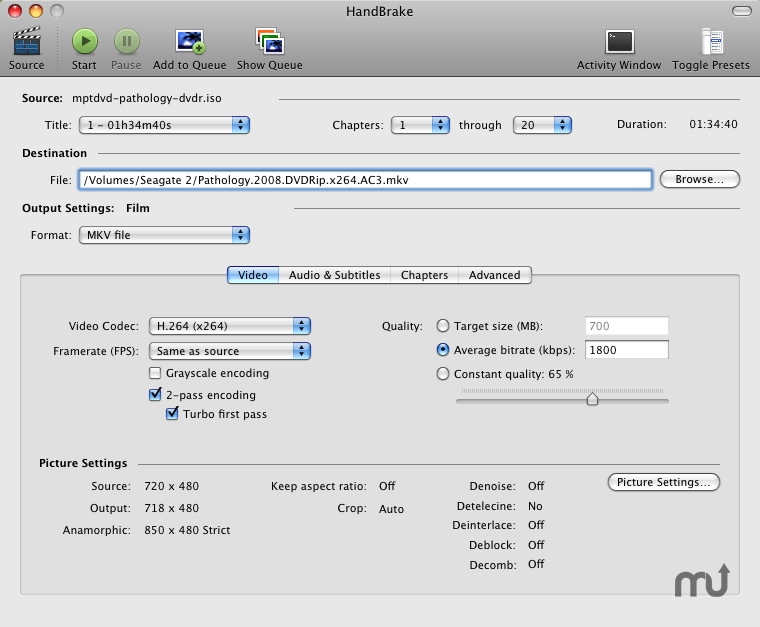
Task: Expand the Format MKV file dropdown
Action: [x=164, y=235]
